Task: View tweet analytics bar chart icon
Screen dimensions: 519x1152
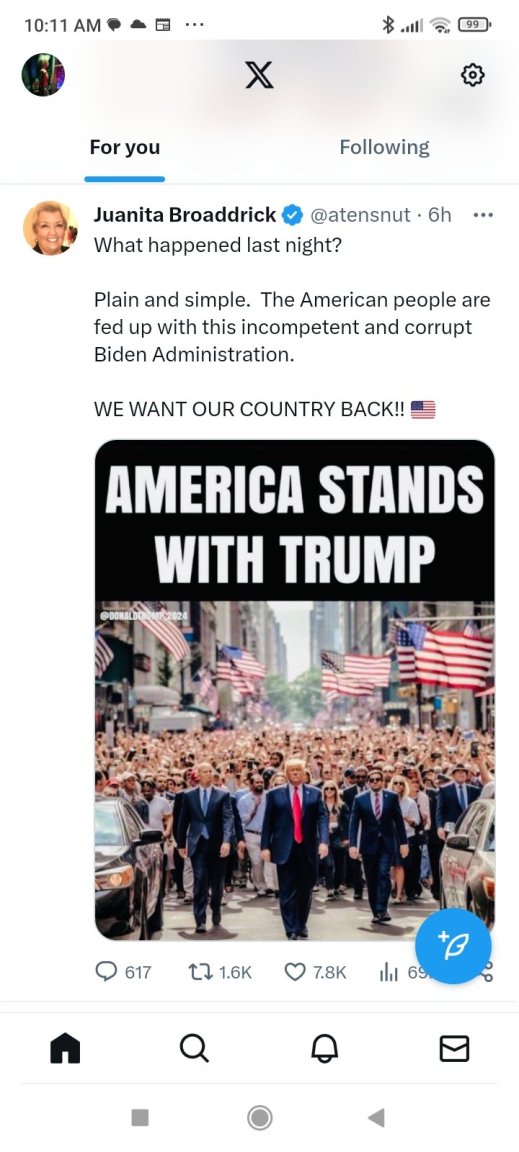Action: point(389,972)
